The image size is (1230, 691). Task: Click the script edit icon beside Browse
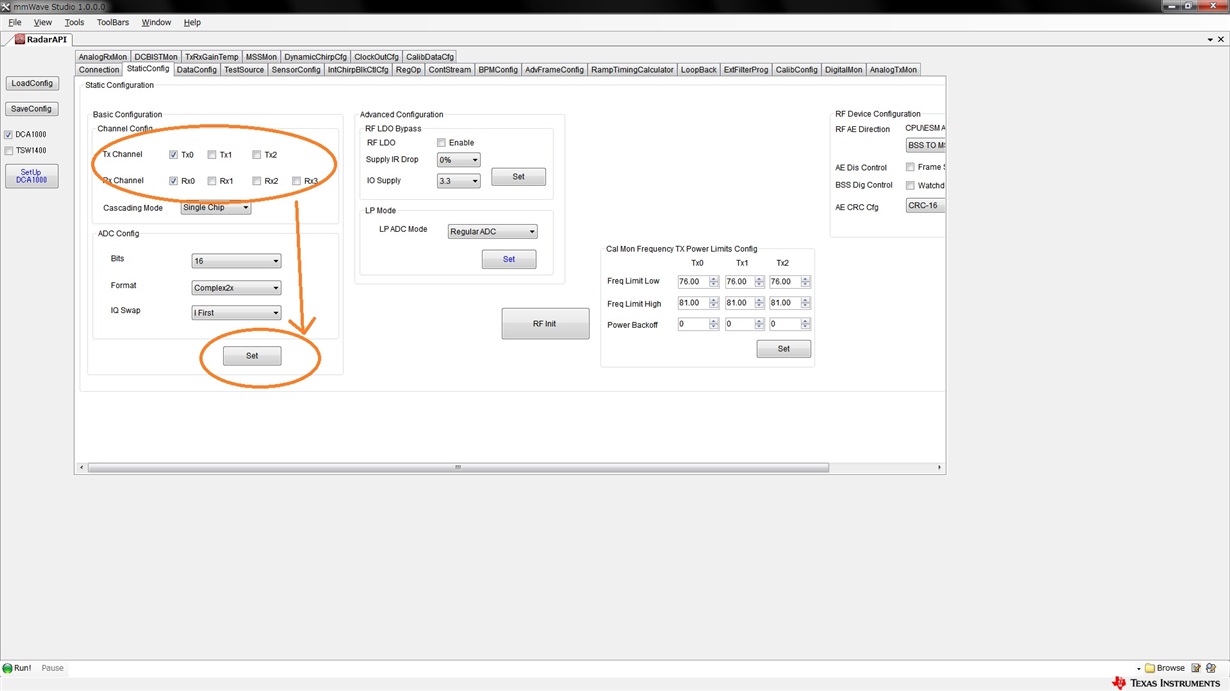(1195, 668)
